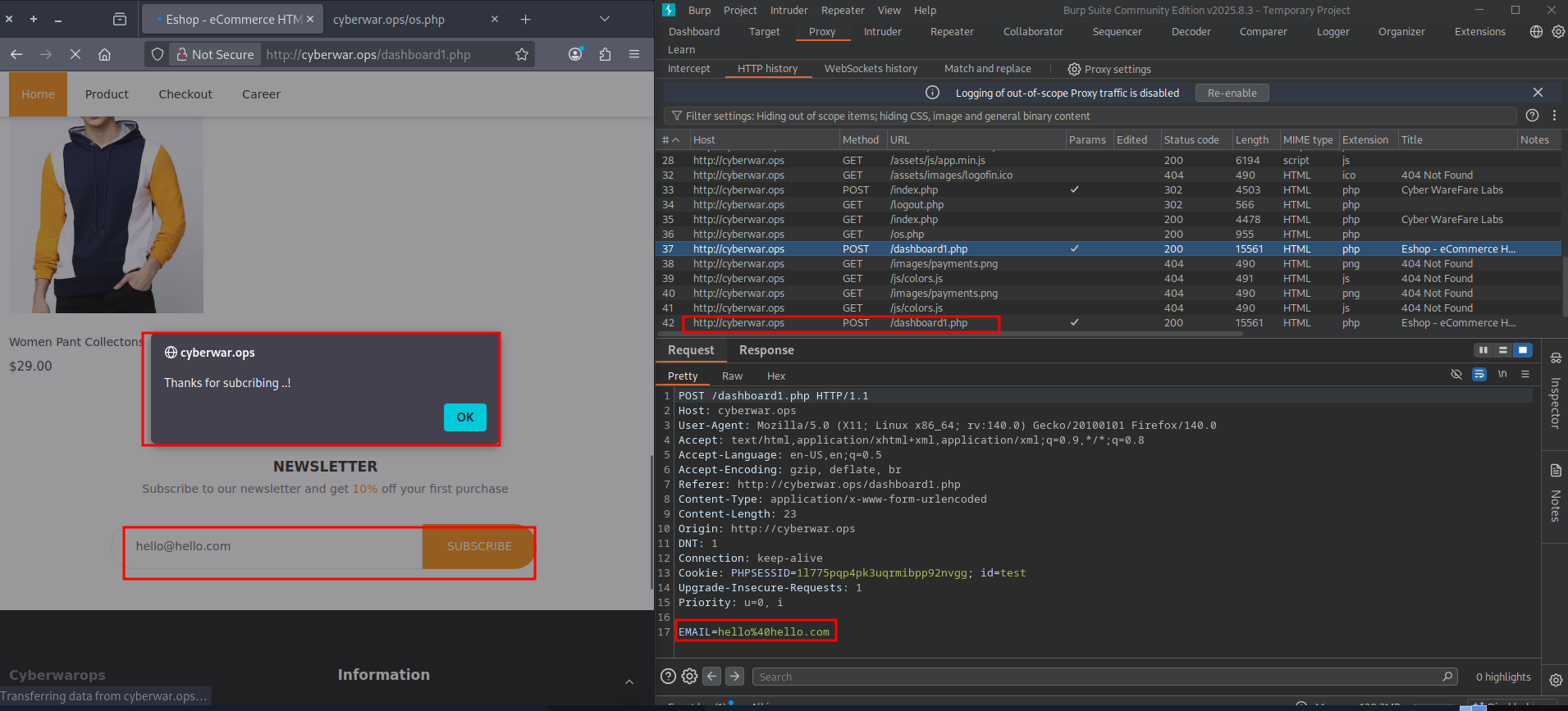Toggle show newline characters (\n) button
The image size is (1568, 711).
1502,375
